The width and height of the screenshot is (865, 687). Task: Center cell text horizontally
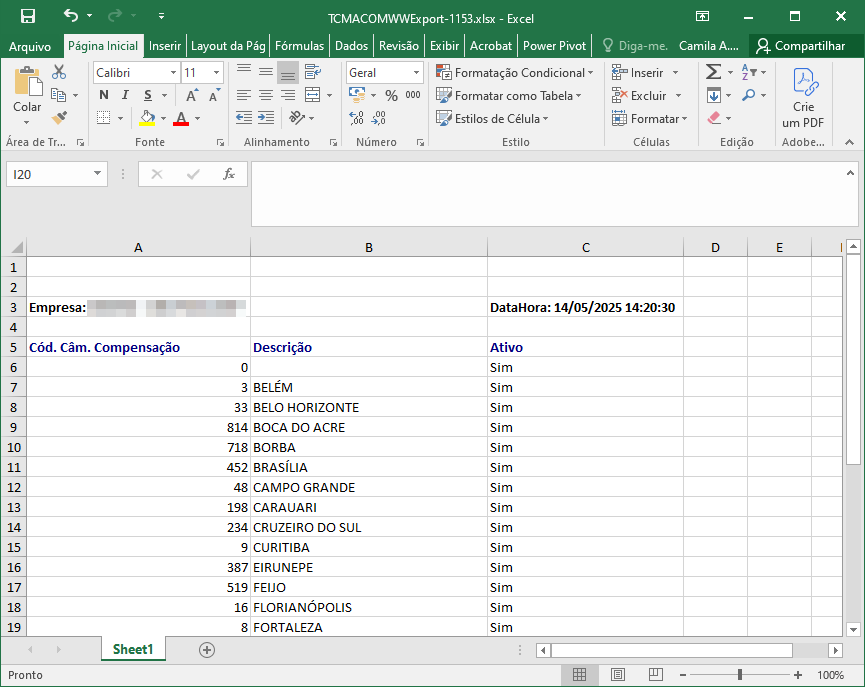[x=266, y=95]
